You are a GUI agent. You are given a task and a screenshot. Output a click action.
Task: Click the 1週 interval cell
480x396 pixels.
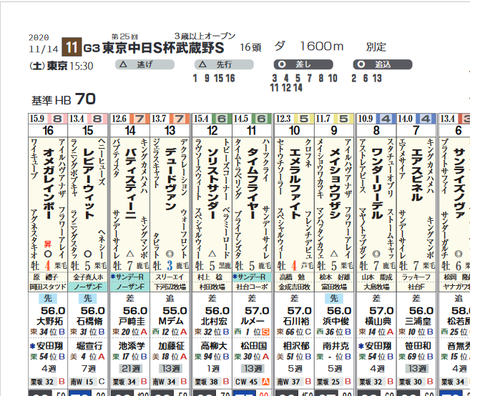(x=213, y=369)
